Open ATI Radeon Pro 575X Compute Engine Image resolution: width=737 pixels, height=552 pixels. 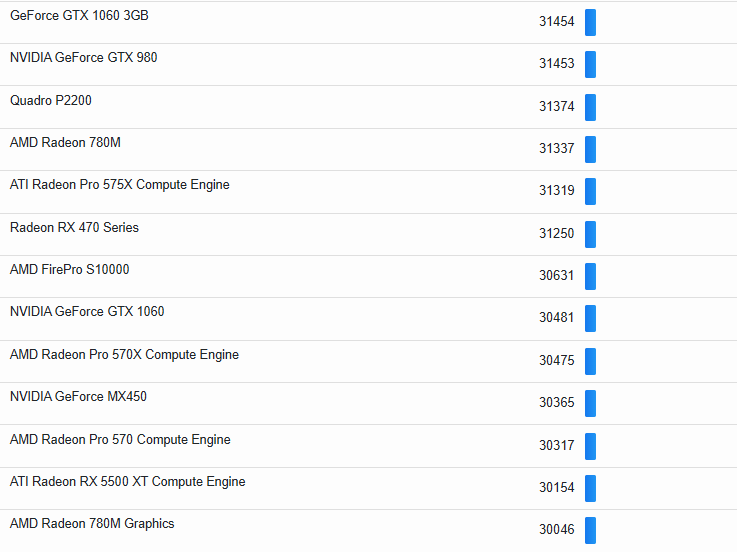[119, 185]
